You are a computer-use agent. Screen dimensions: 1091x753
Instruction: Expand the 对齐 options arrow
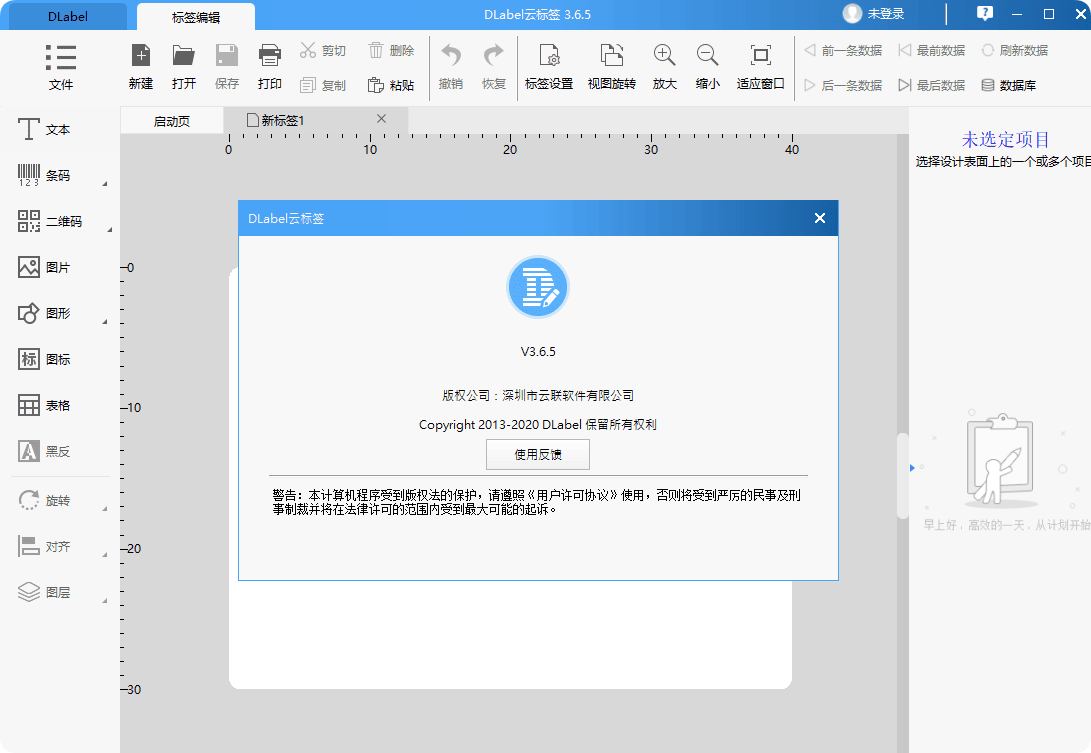[x=105, y=555]
